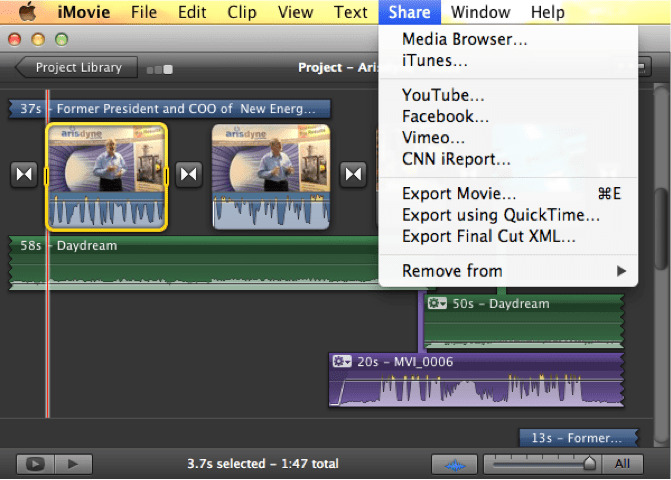Choose iTunes… in the Share menu
The width and height of the screenshot is (671, 480).
pyautogui.click(x=508, y=61)
